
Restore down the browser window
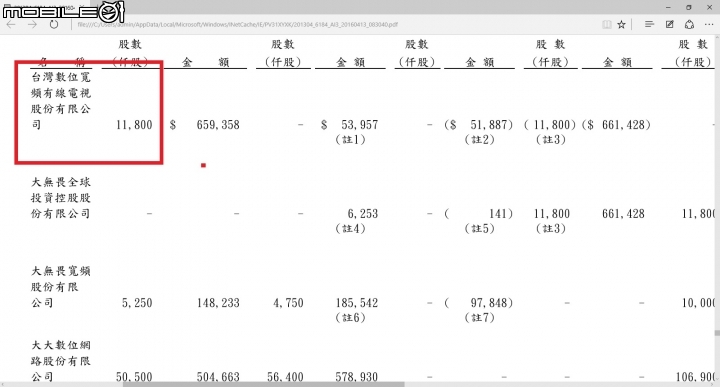[688, 7]
